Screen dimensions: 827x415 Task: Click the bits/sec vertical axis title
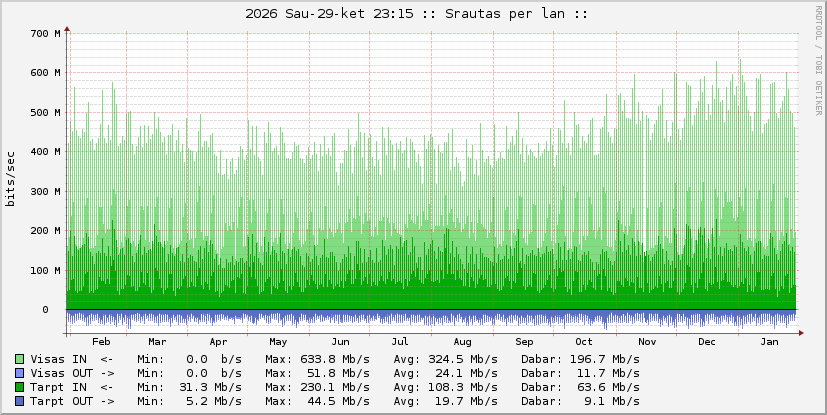click(11, 180)
